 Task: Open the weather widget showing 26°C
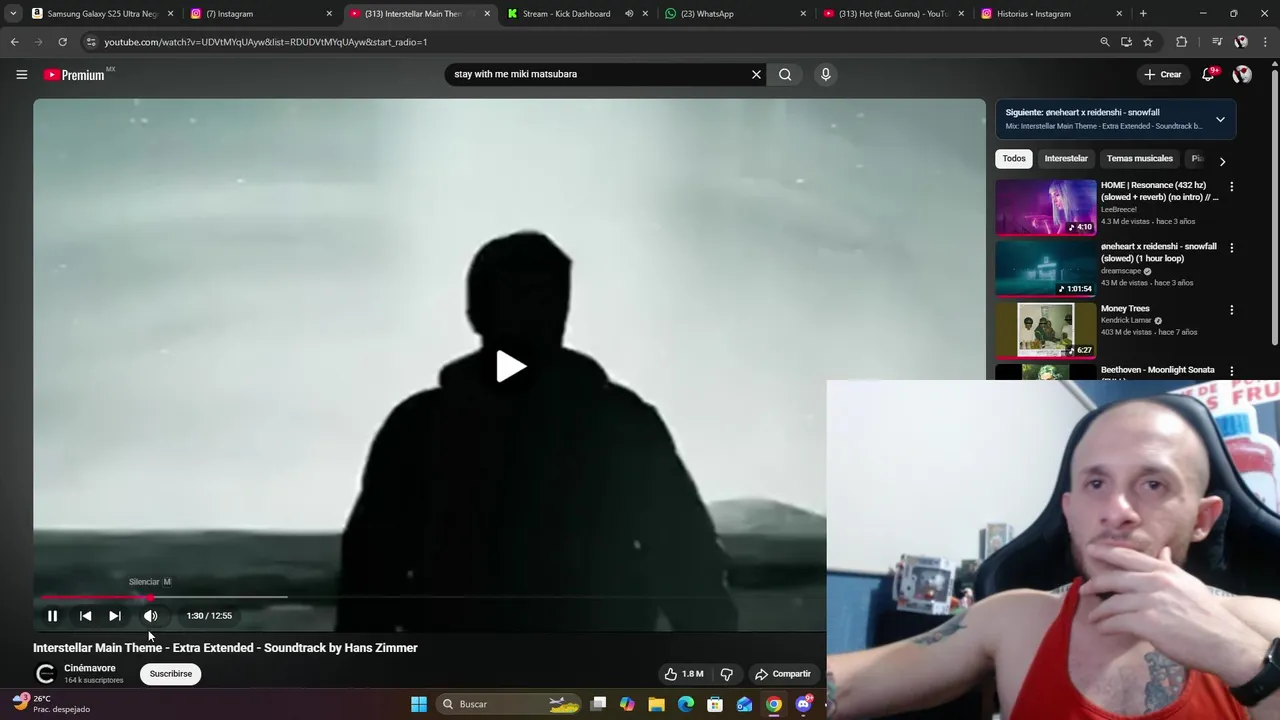pyautogui.click(x=52, y=704)
